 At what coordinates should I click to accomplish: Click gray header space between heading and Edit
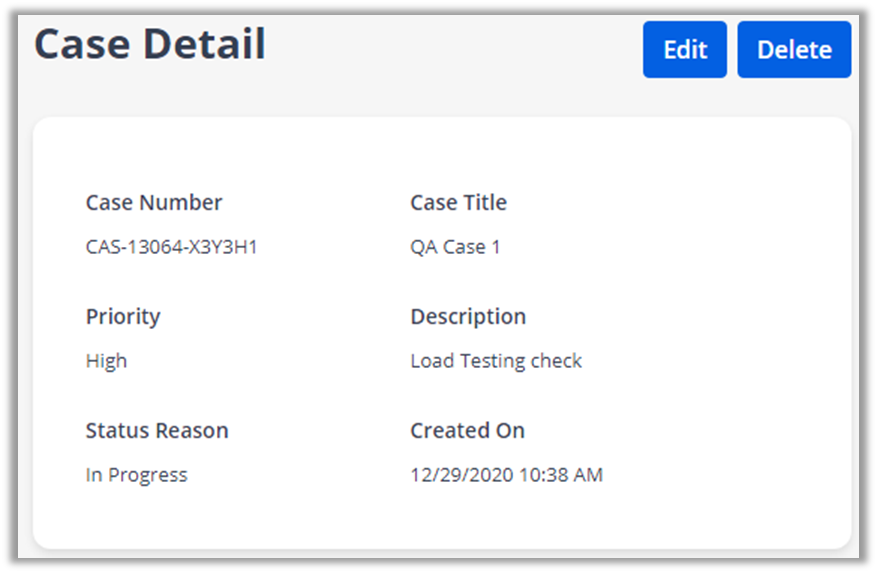pyautogui.click(x=450, y=50)
